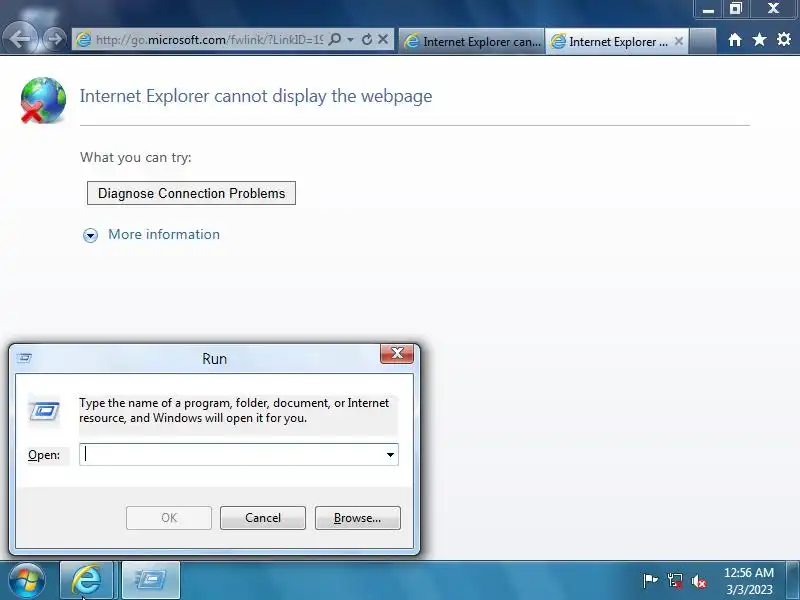Image resolution: width=800 pixels, height=600 pixels.
Task: Click the Run program icon beside description
Action: 44,411
